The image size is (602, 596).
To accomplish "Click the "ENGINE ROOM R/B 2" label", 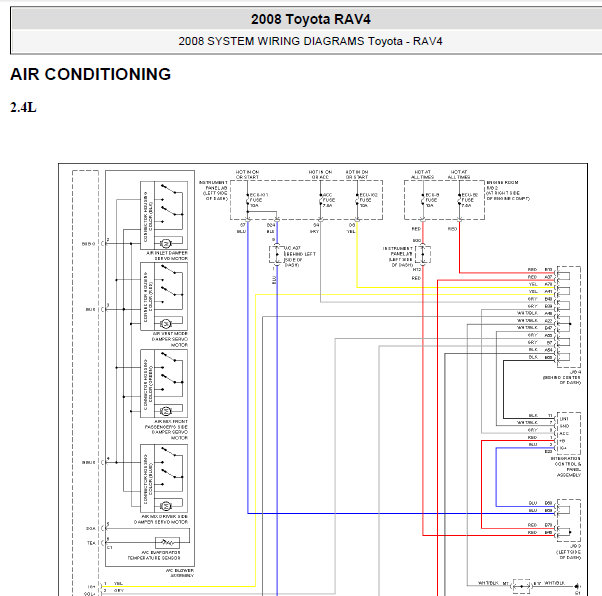I will (x=508, y=190).
